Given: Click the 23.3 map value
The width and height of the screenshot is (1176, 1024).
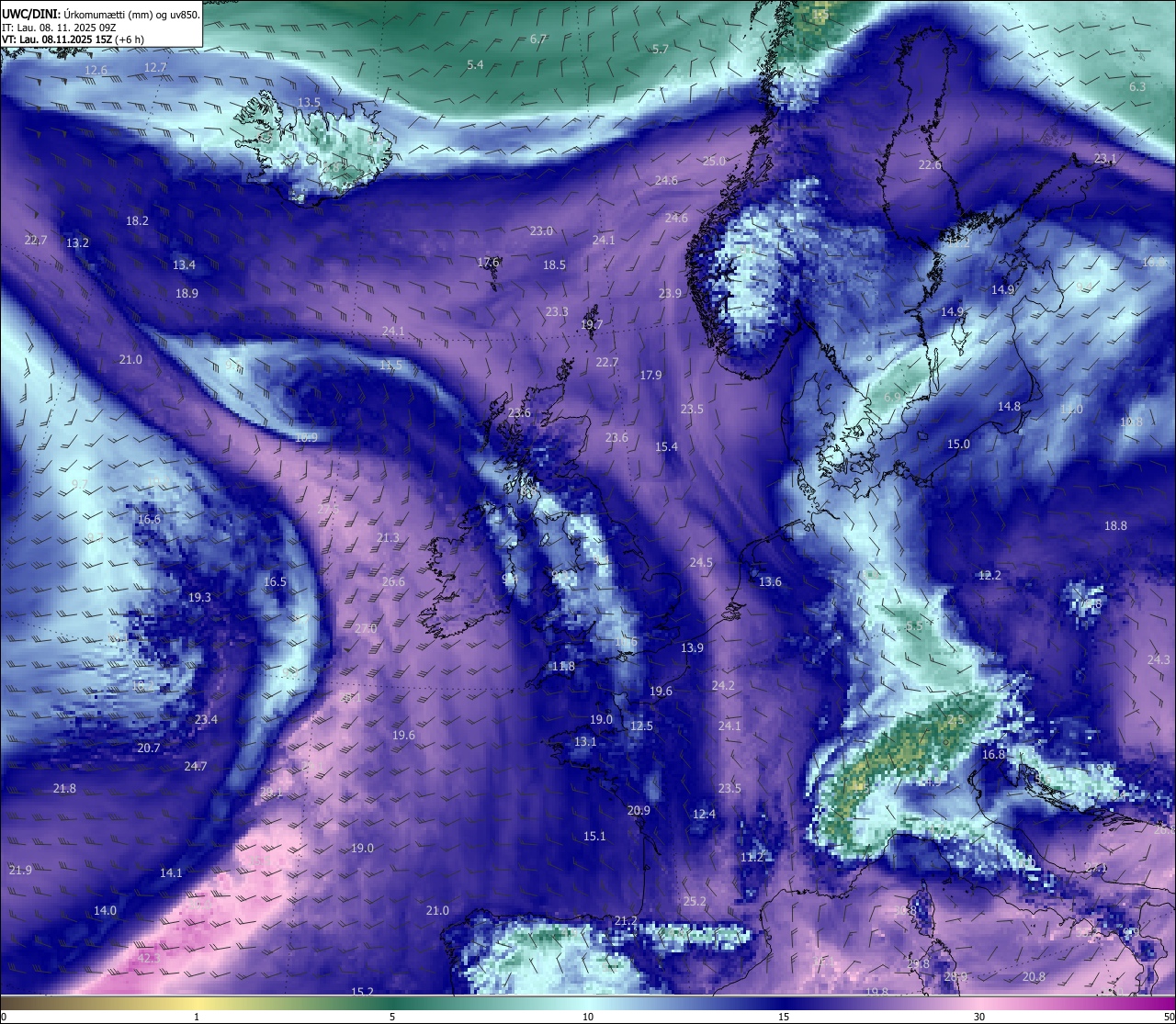Looking at the screenshot, I should (556, 311).
